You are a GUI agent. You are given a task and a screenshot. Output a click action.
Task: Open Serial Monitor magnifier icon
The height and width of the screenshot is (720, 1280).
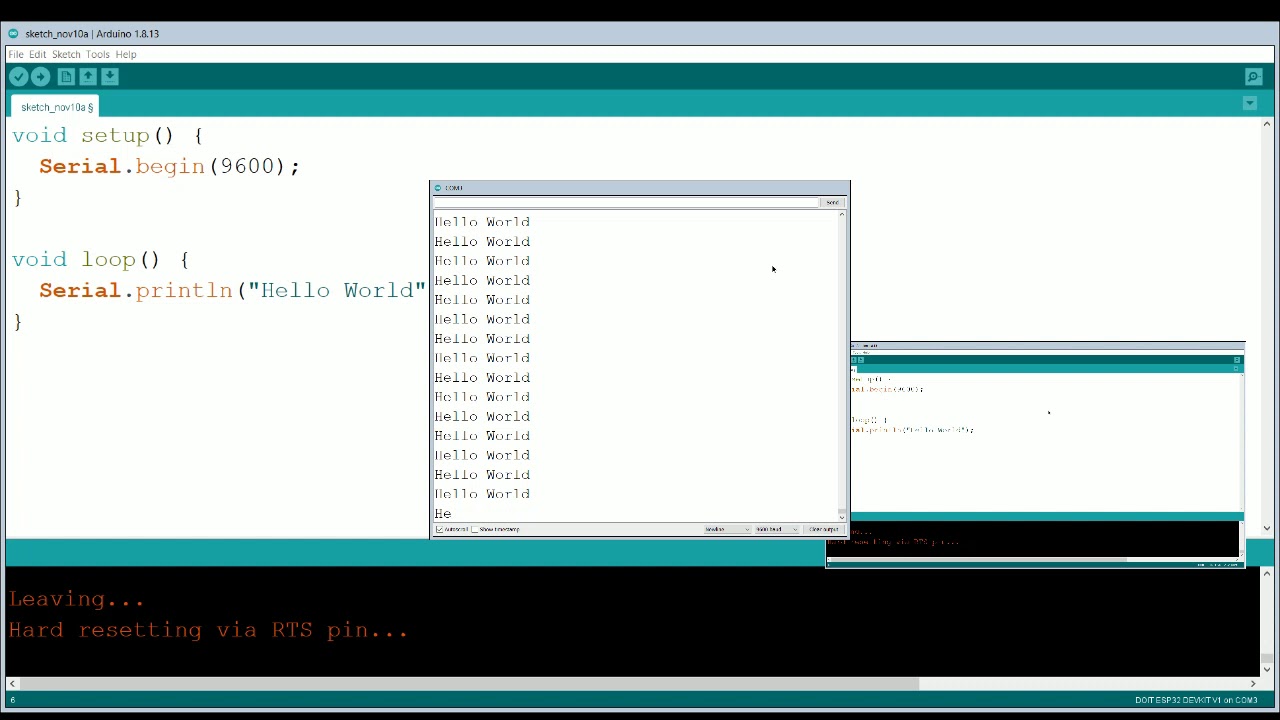pyautogui.click(x=1253, y=77)
